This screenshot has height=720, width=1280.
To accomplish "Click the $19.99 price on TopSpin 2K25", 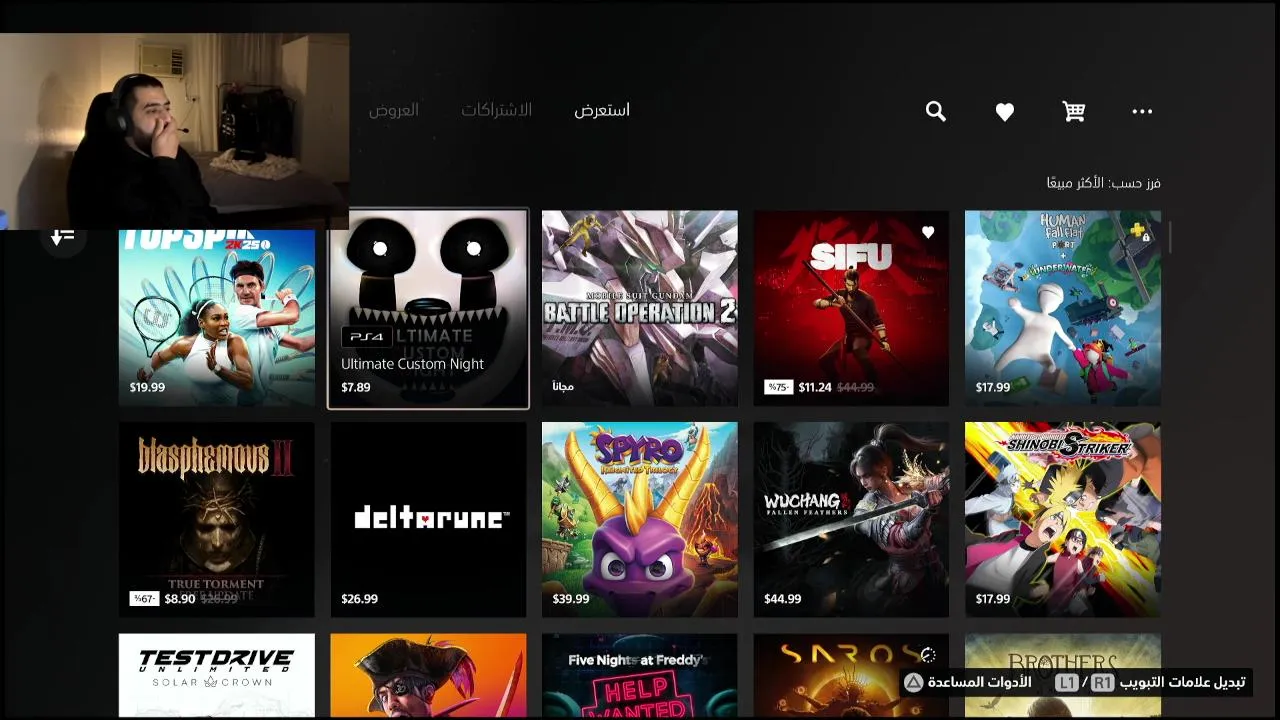I will 147,387.
